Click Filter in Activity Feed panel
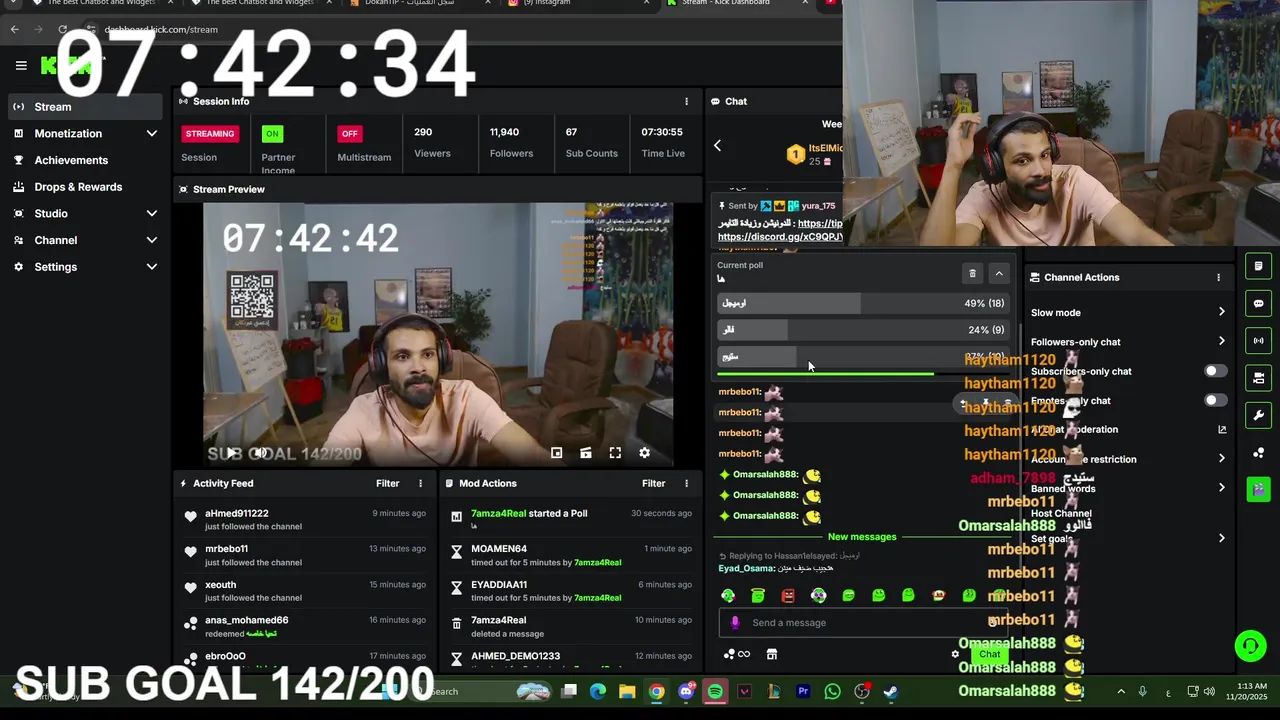Viewport: 1280px width, 720px height. pos(388,483)
